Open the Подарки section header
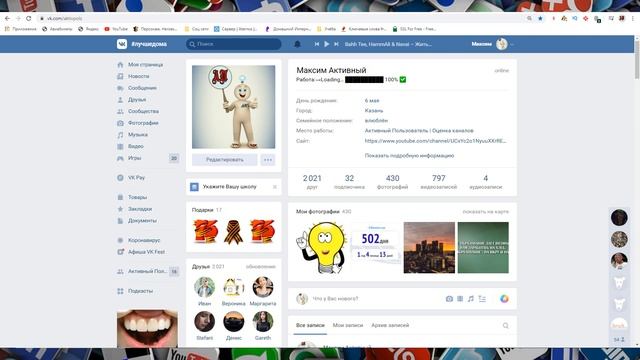The image size is (640, 360). pos(207,210)
